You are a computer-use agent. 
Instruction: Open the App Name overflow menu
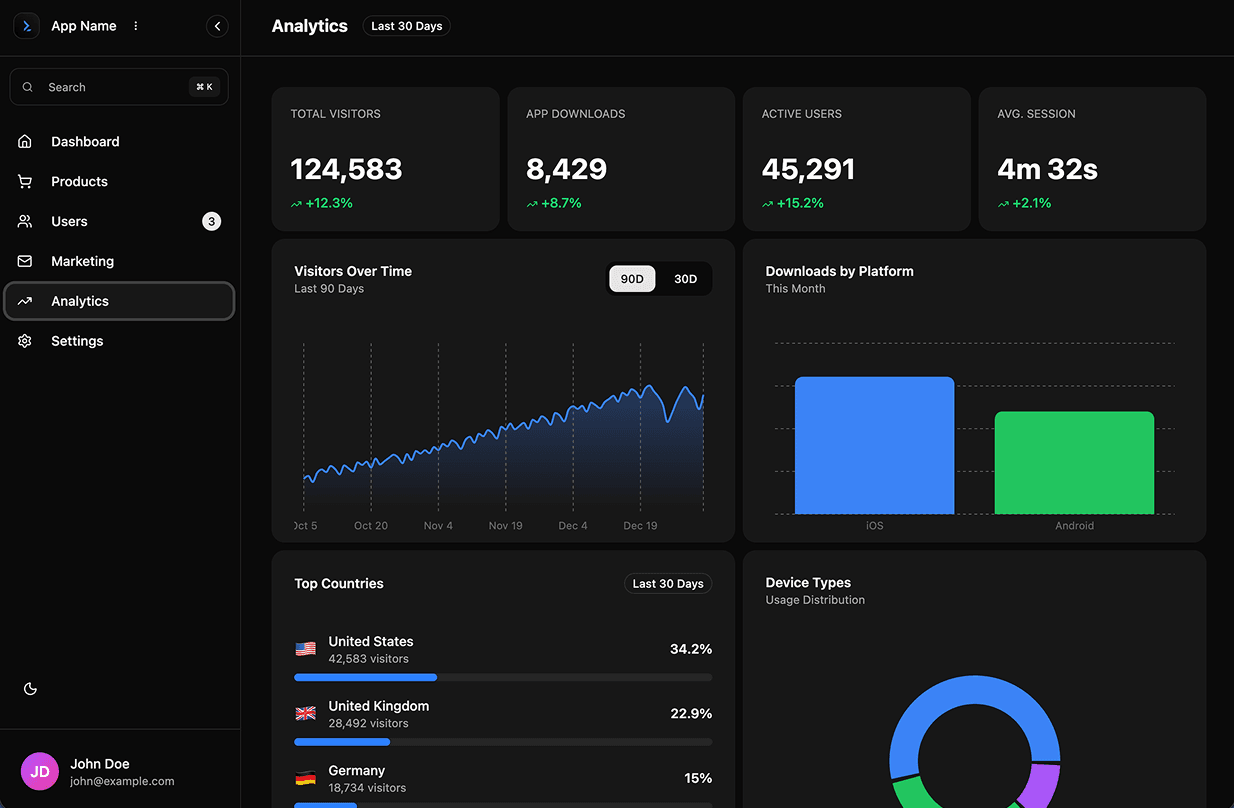135,25
